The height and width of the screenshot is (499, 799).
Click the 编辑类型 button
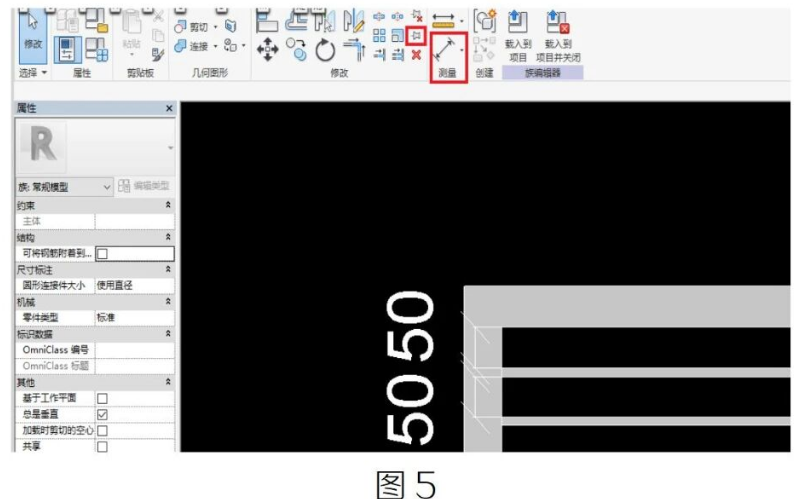tap(144, 186)
